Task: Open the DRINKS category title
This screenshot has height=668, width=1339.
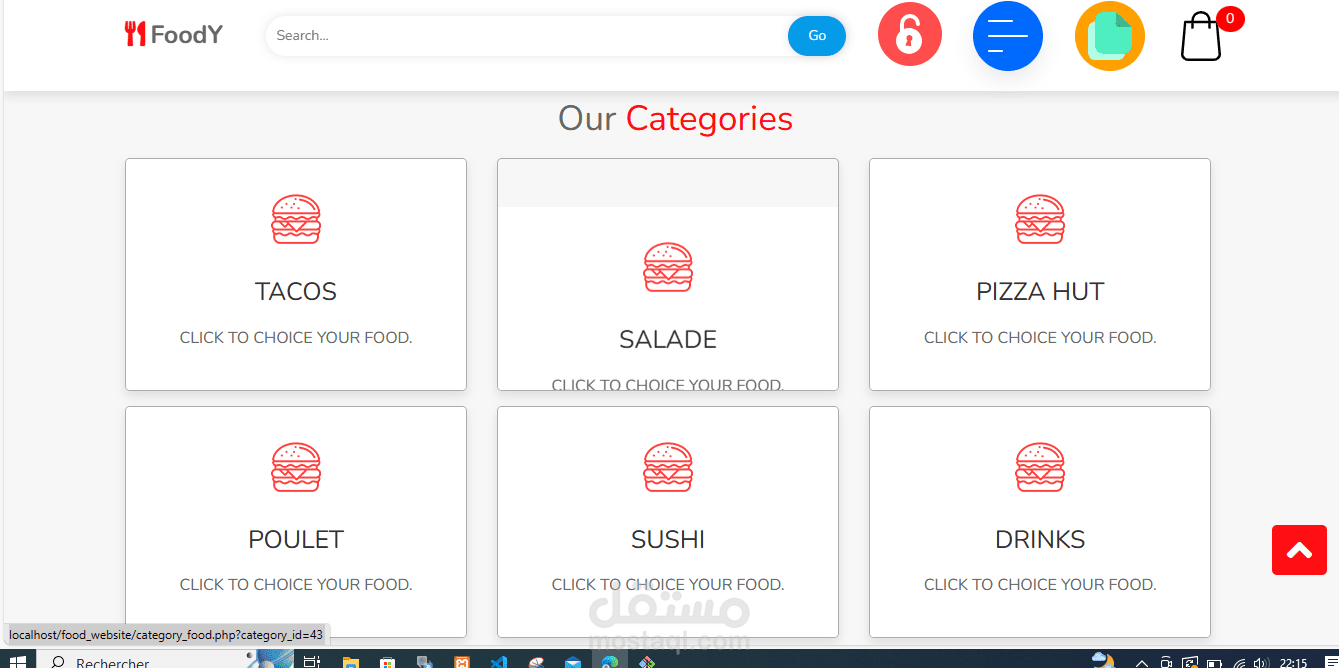Action: 1040,540
